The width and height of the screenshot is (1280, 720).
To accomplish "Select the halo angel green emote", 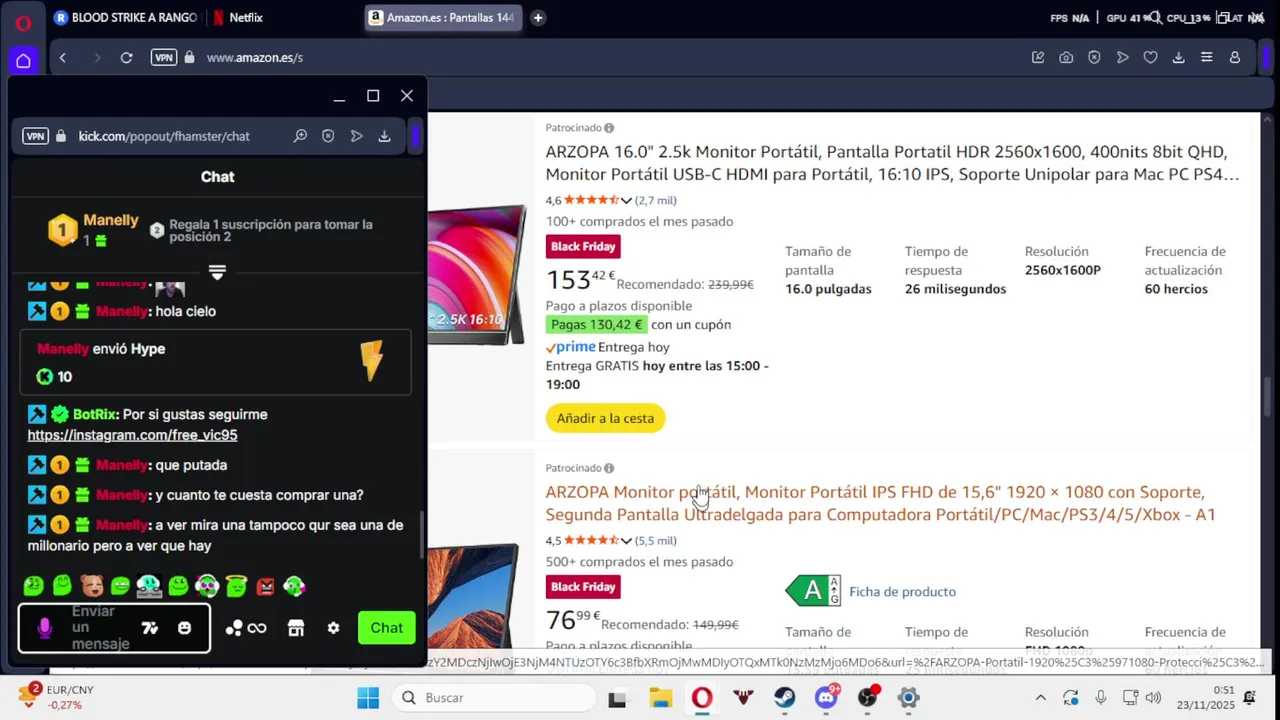I will click(x=236, y=585).
